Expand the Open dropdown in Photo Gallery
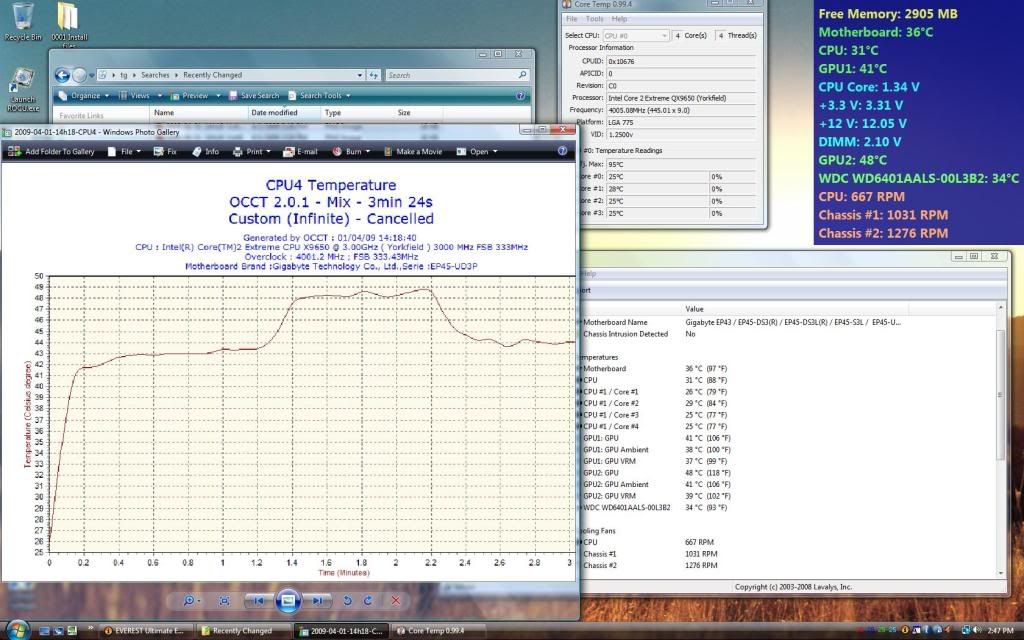 tap(477, 152)
